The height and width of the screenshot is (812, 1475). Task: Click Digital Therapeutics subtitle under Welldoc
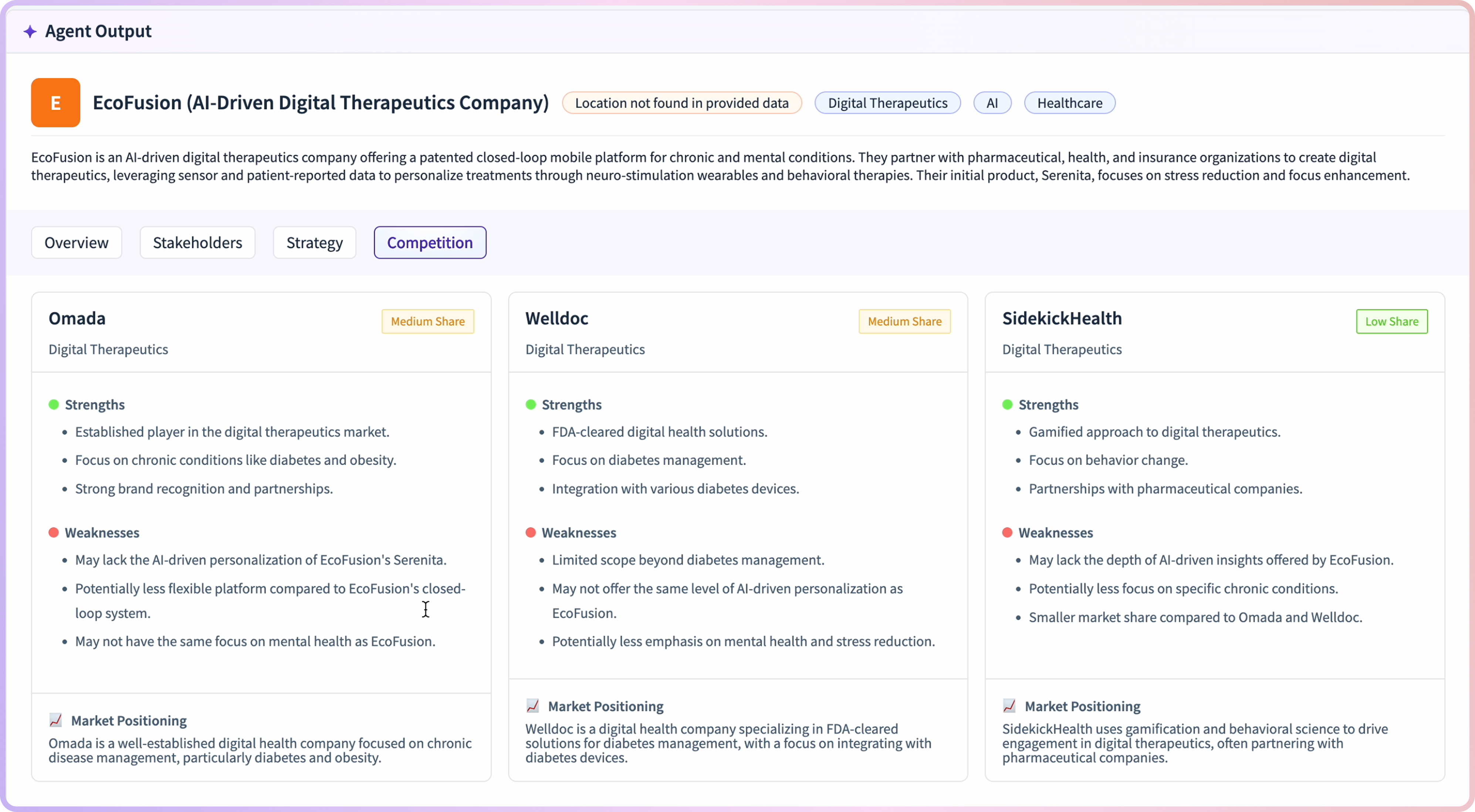(x=585, y=350)
